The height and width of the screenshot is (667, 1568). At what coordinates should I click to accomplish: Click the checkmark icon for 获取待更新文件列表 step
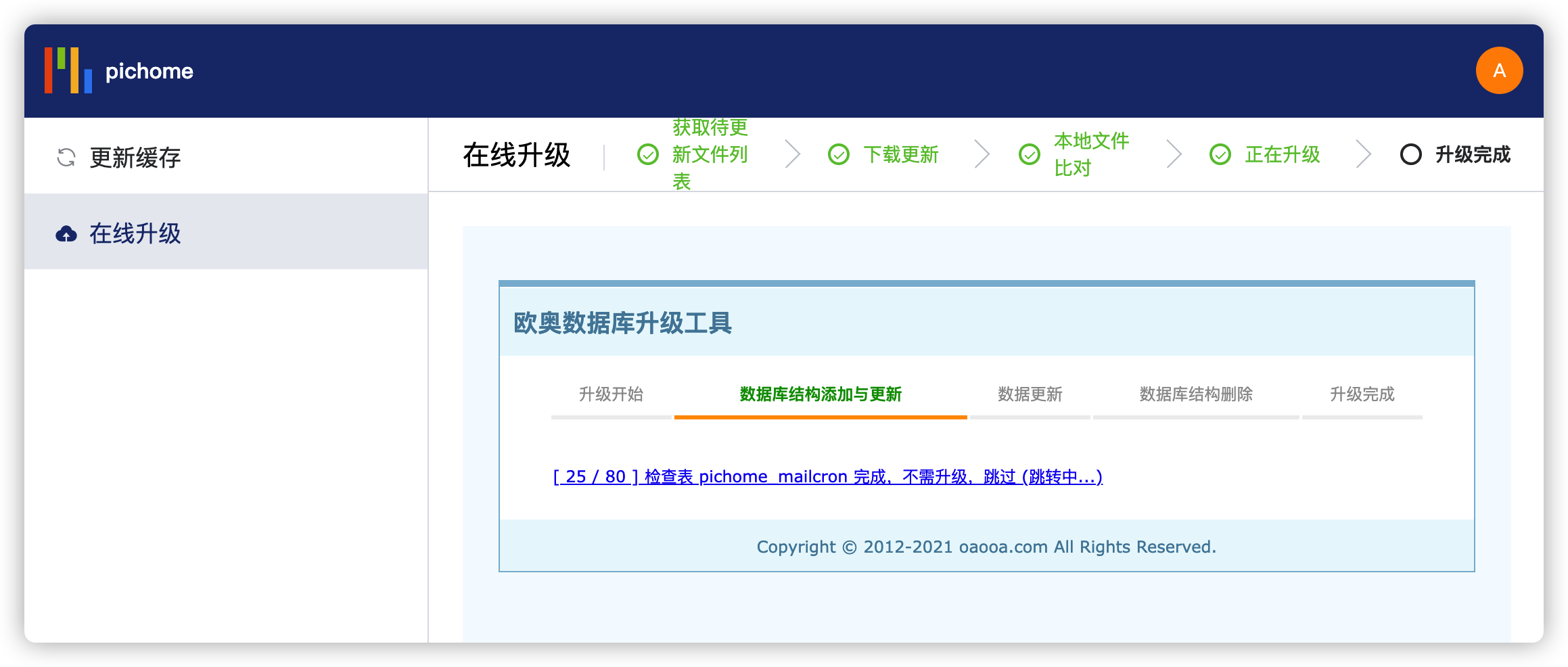click(649, 155)
